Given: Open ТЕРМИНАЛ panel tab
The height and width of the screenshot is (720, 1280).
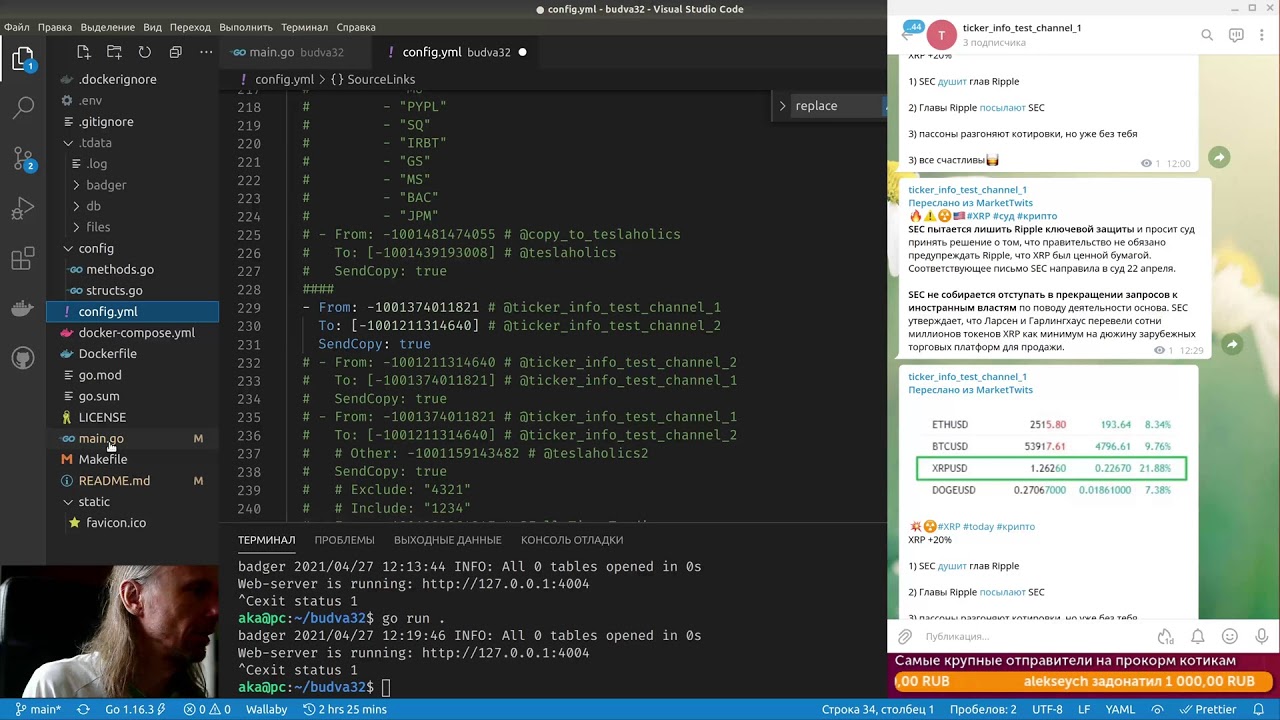Looking at the screenshot, I should pyautogui.click(x=266, y=540).
